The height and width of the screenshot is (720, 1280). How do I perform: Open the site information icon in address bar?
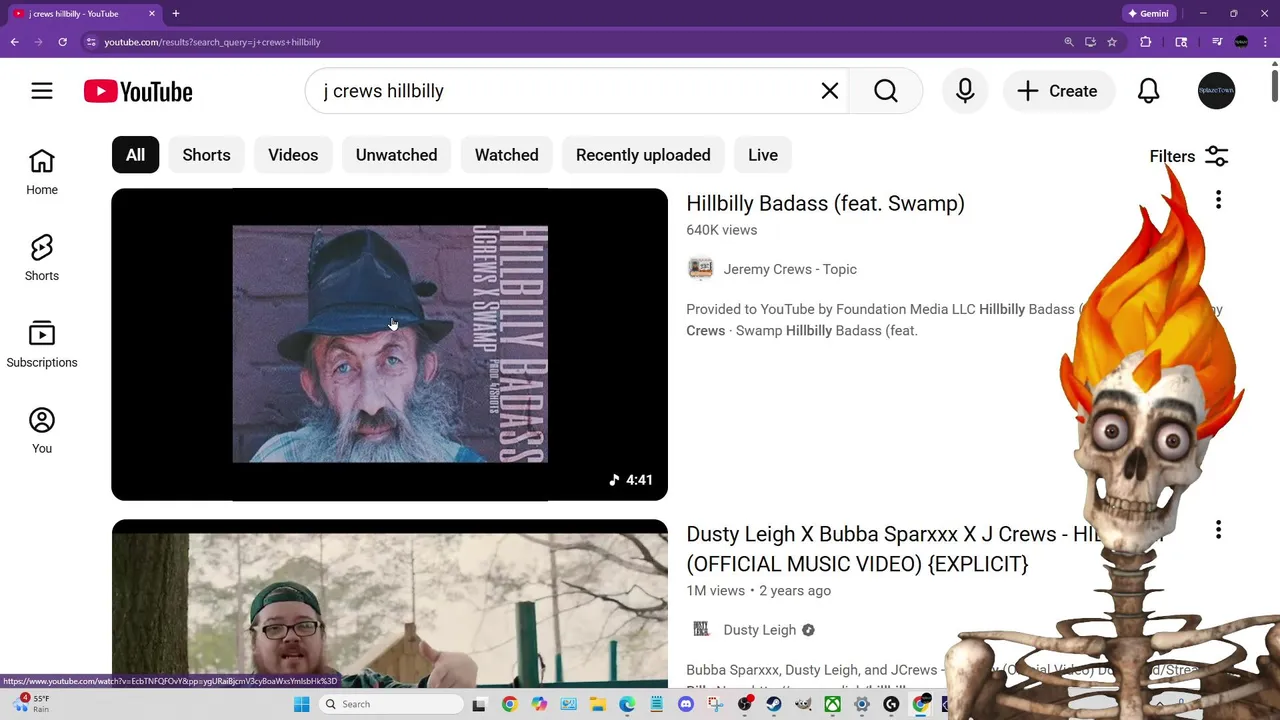pyautogui.click(x=91, y=42)
